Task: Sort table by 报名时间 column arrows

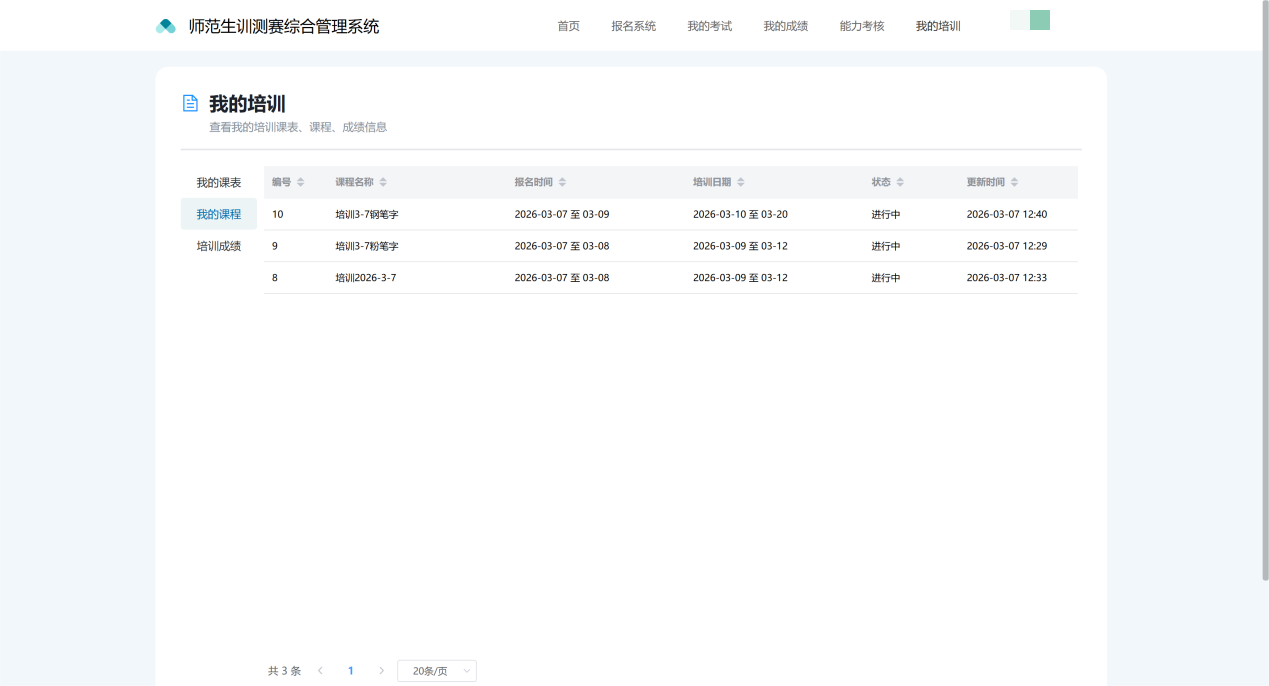Action: coord(562,182)
